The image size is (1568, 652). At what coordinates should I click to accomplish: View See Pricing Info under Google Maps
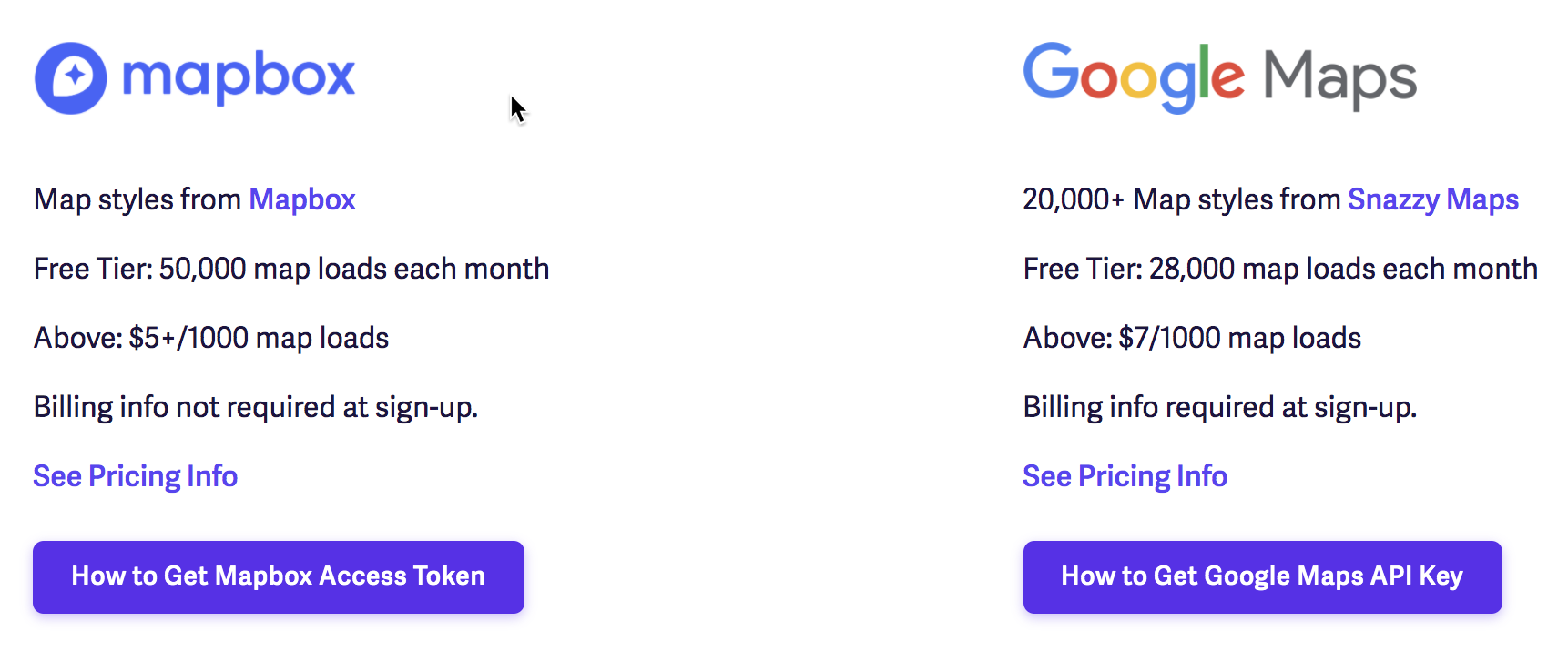[1125, 476]
